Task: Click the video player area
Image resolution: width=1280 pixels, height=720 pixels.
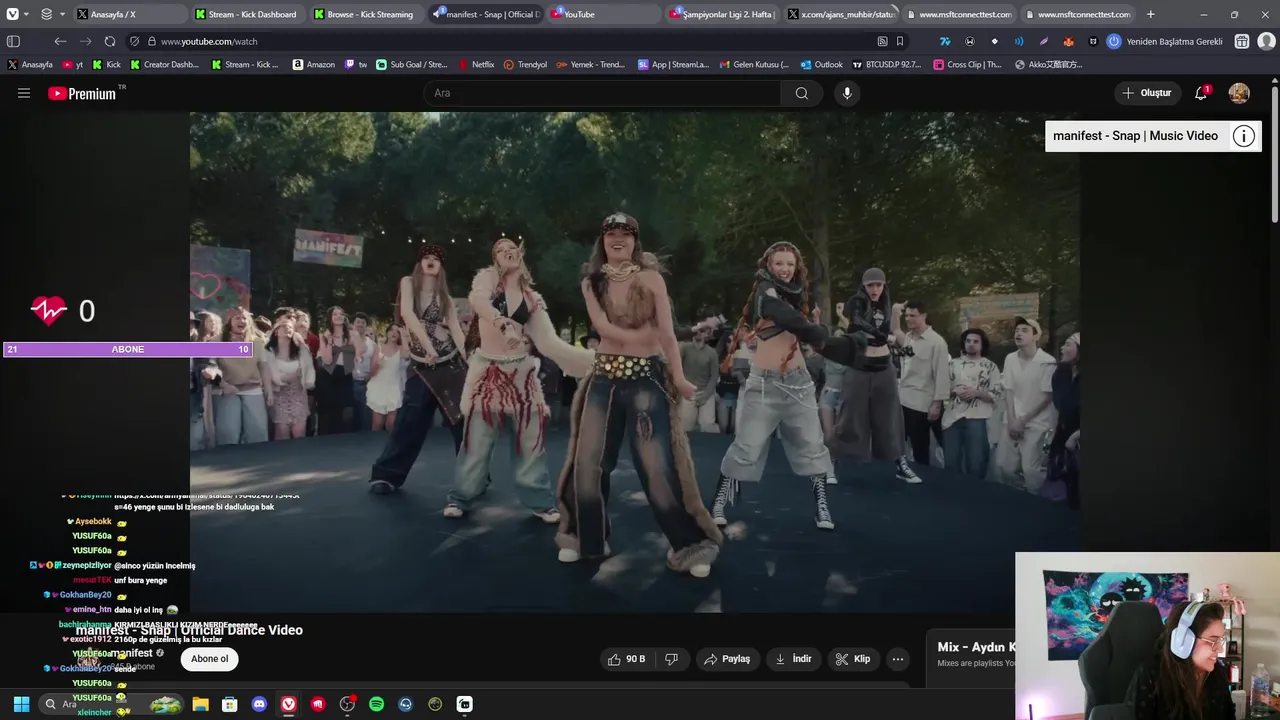Action: (635, 362)
